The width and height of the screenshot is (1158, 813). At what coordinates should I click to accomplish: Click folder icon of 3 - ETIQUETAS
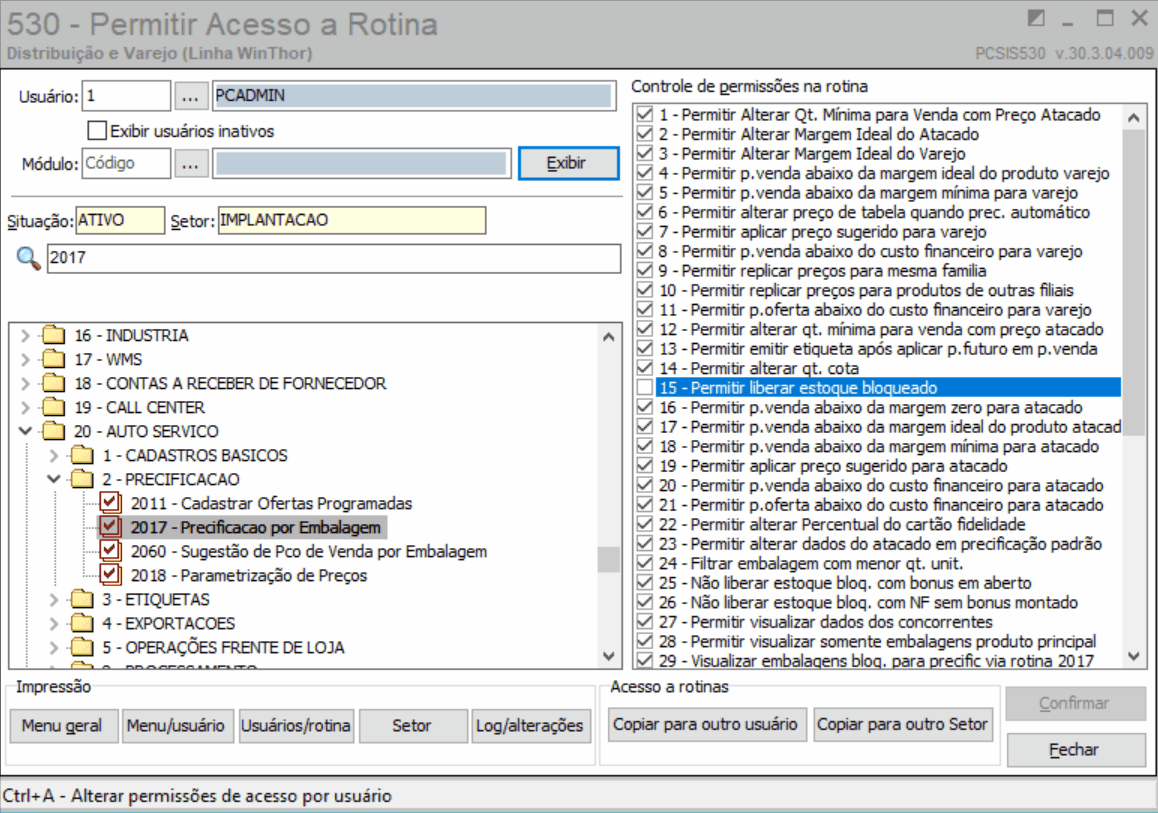pyautogui.click(x=81, y=599)
